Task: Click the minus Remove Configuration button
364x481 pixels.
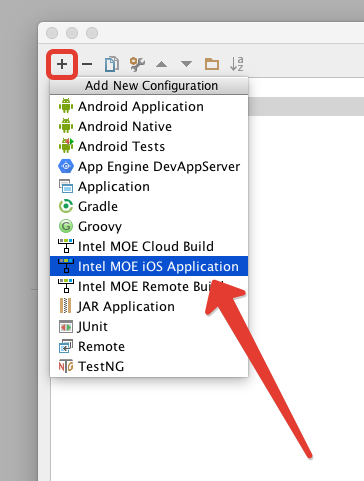Action: coord(87,64)
